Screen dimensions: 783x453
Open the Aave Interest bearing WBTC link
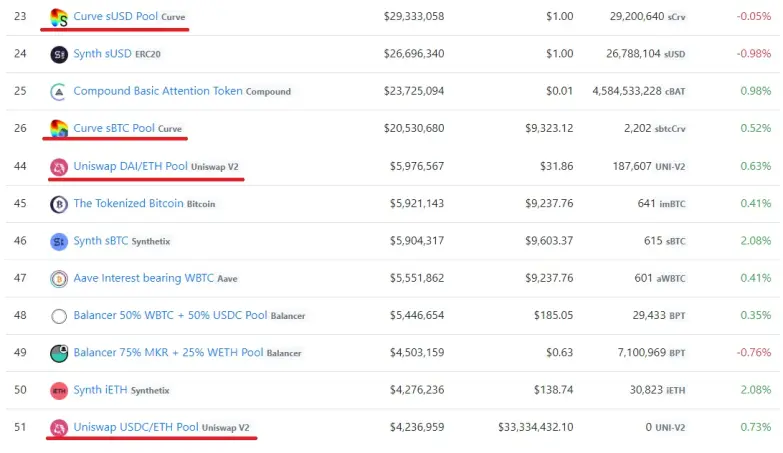click(143, 278)
